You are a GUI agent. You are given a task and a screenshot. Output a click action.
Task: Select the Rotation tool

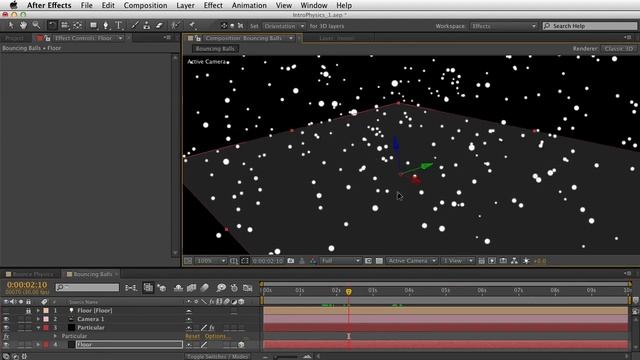tap(52, 25)
